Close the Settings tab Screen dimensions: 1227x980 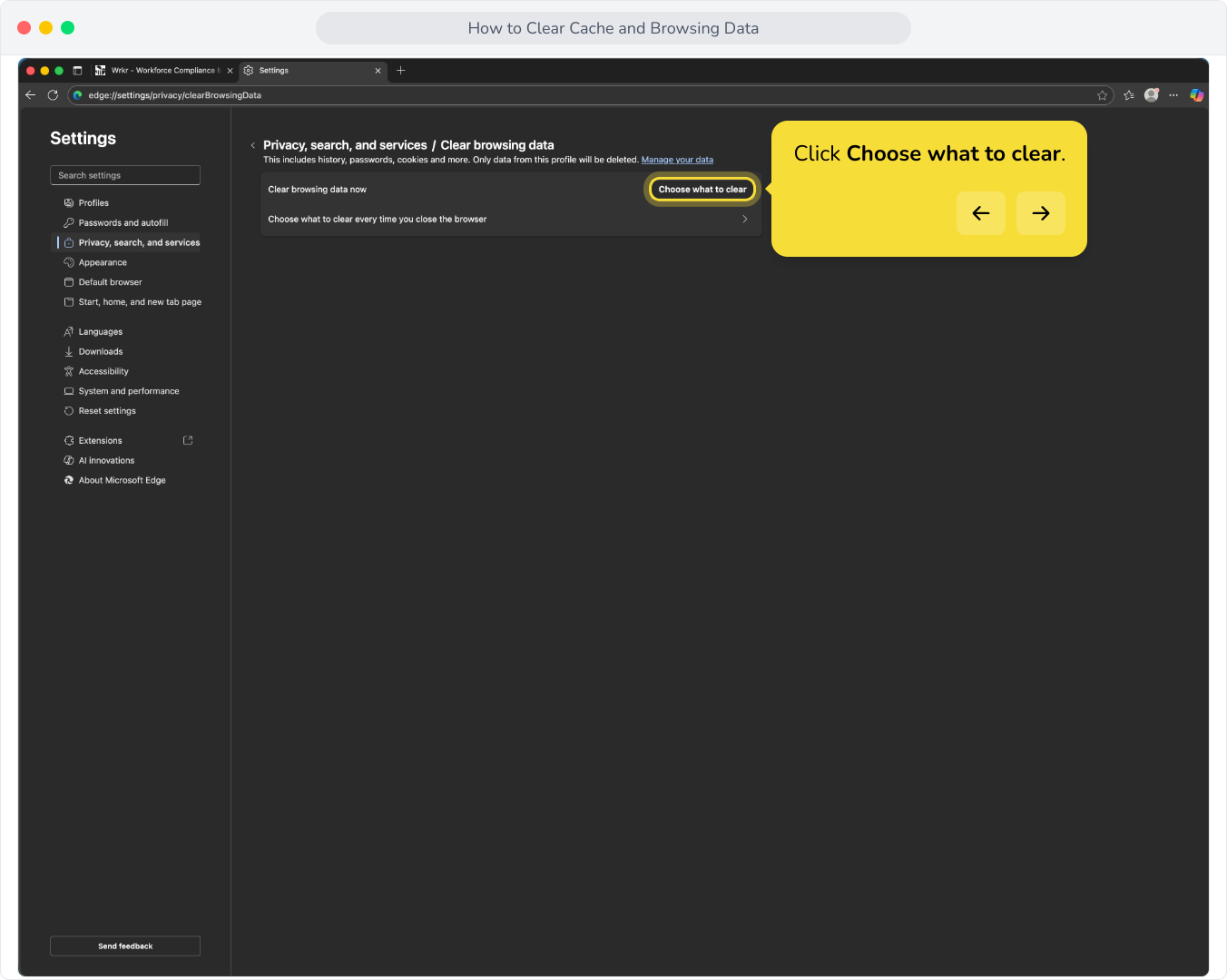(x=378, y=71)
